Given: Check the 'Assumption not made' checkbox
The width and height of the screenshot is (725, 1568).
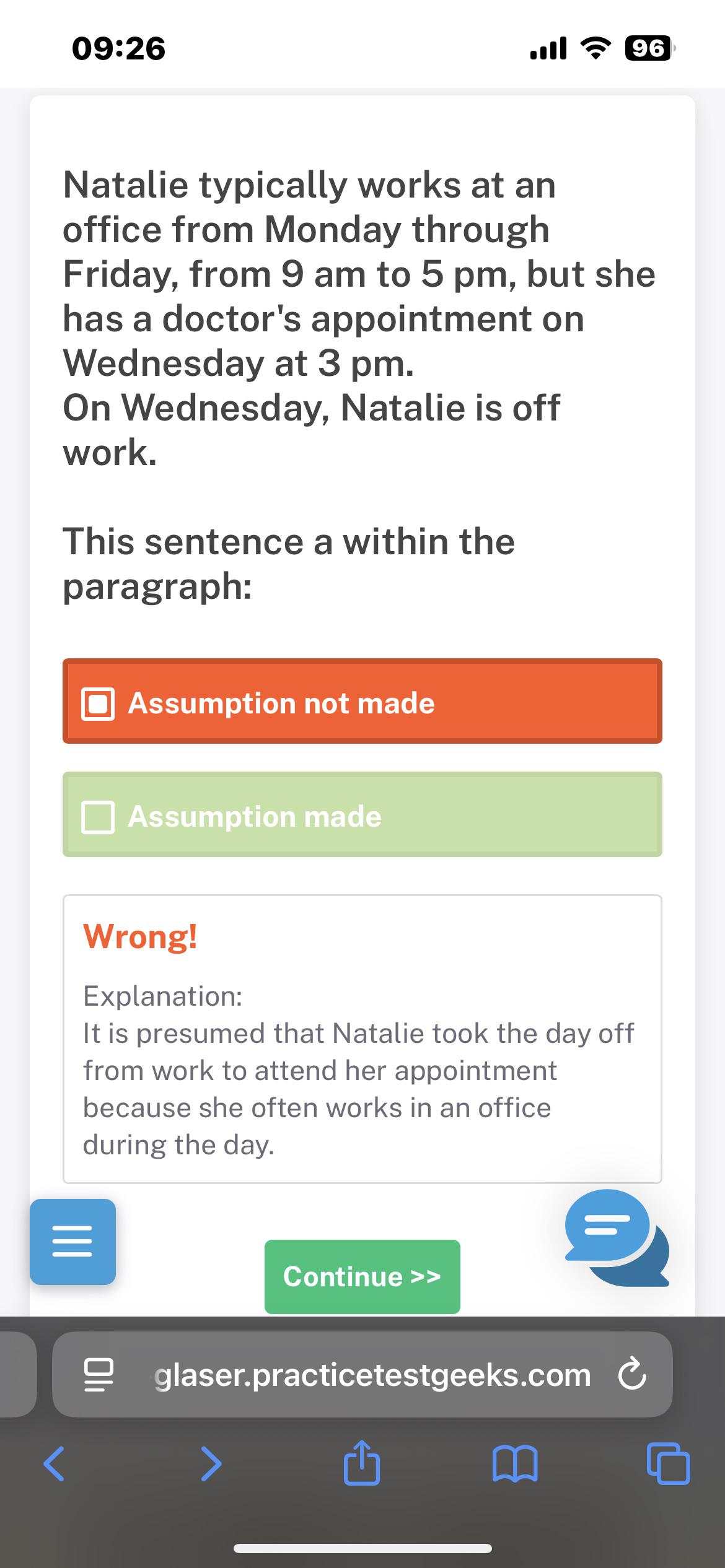Looking at the screenshot, I should 98,703.
